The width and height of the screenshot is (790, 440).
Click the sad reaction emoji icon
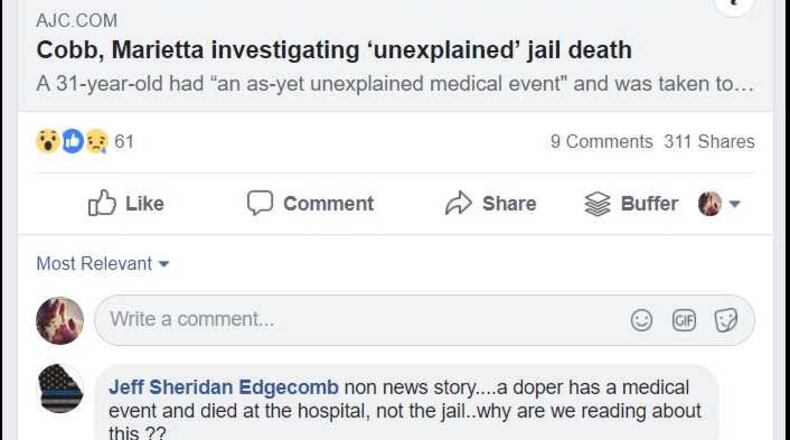96,142
